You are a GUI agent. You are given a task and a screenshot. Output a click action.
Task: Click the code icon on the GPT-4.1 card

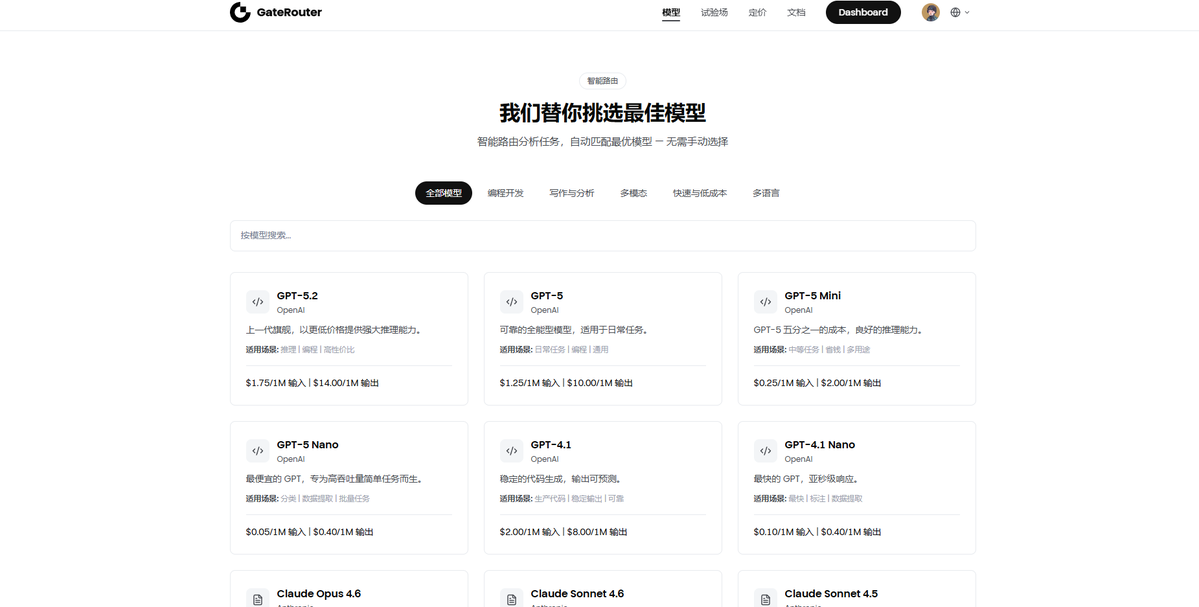coord(512,451)
